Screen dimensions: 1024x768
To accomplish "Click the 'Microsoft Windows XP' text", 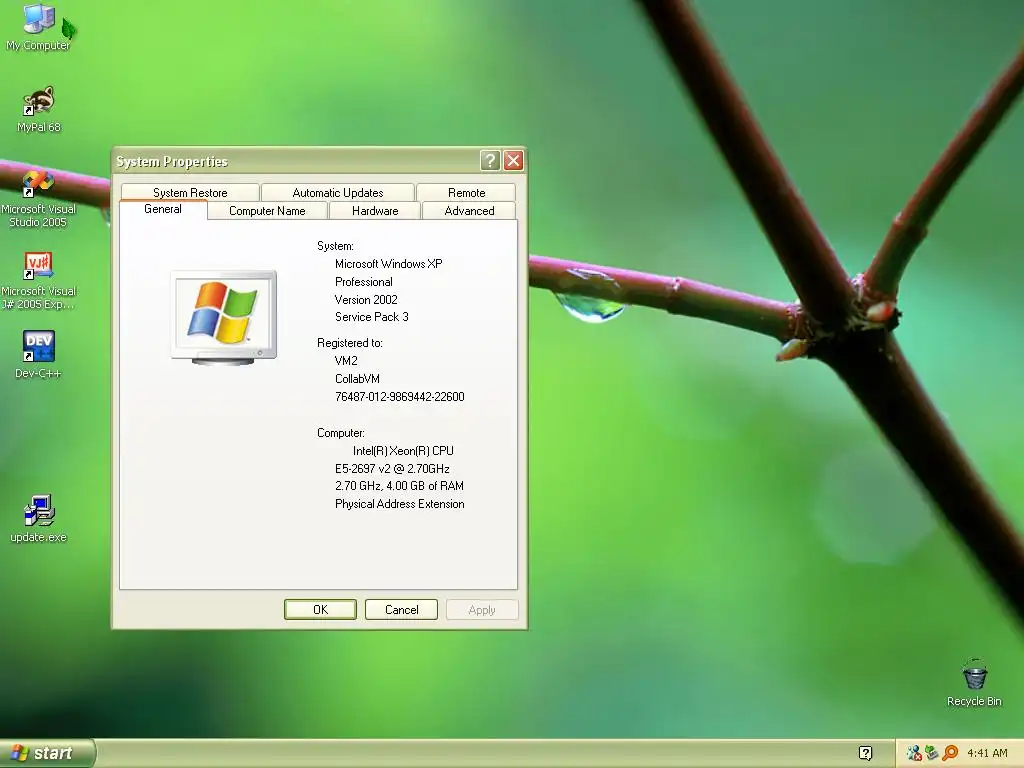I will pos(389,264).
